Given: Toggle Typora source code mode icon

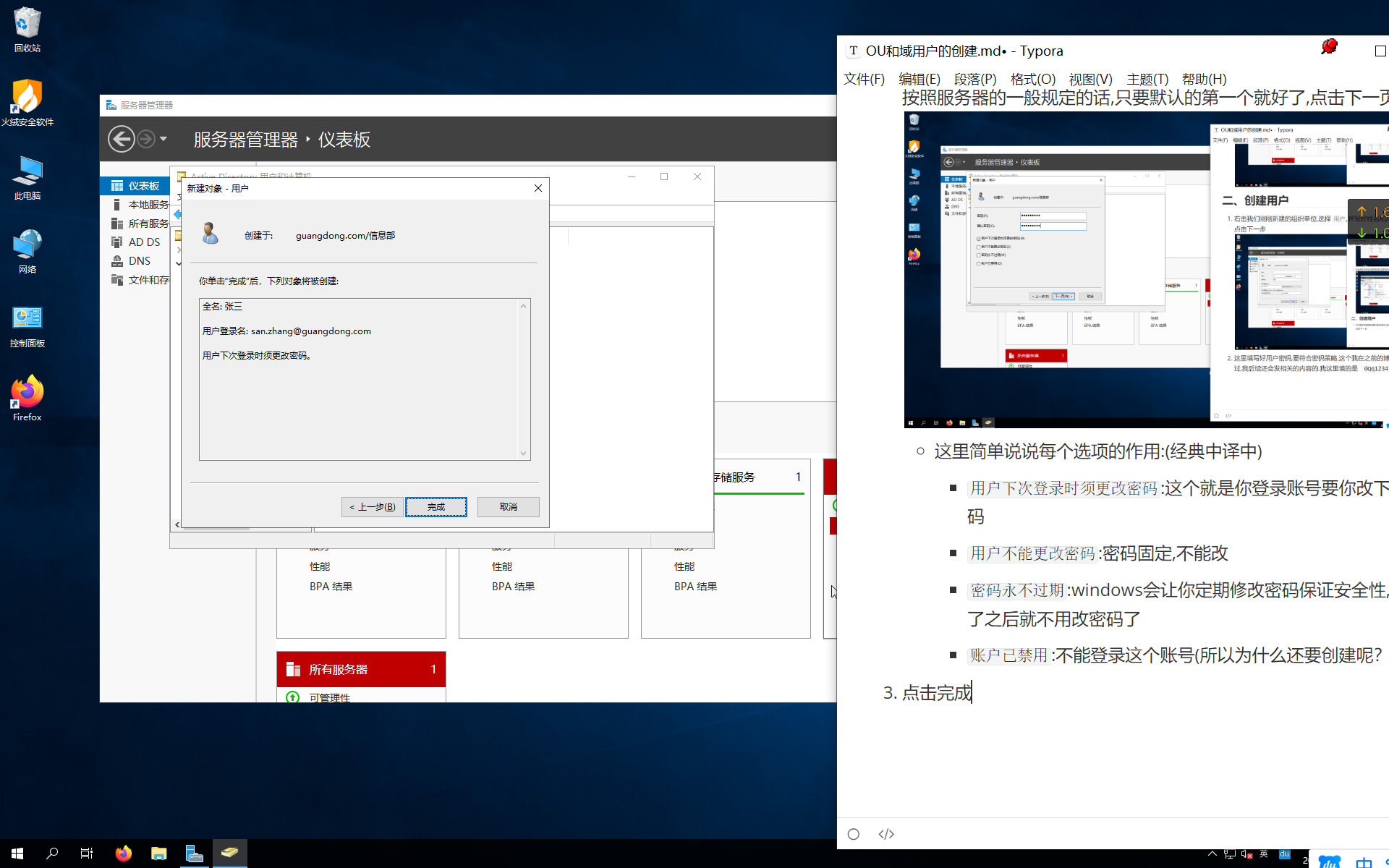Looking at the screenshot, I should coord(886,834).
